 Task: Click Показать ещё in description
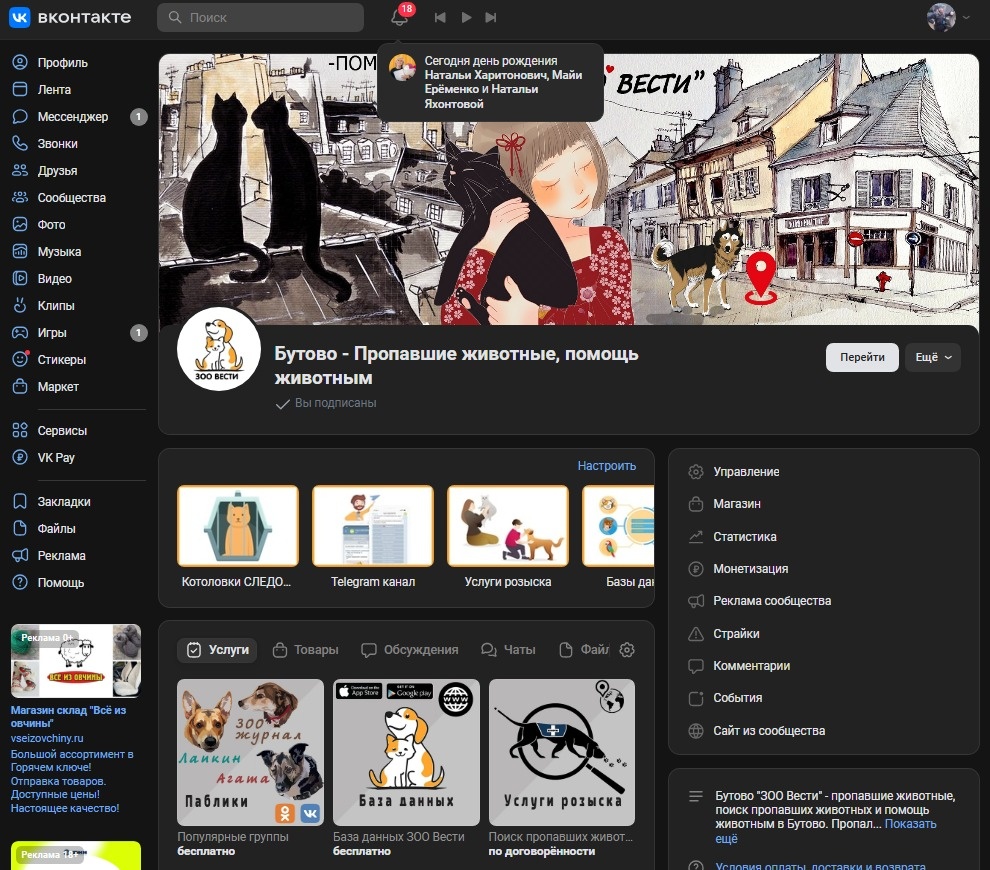click(x=910, y=824)
